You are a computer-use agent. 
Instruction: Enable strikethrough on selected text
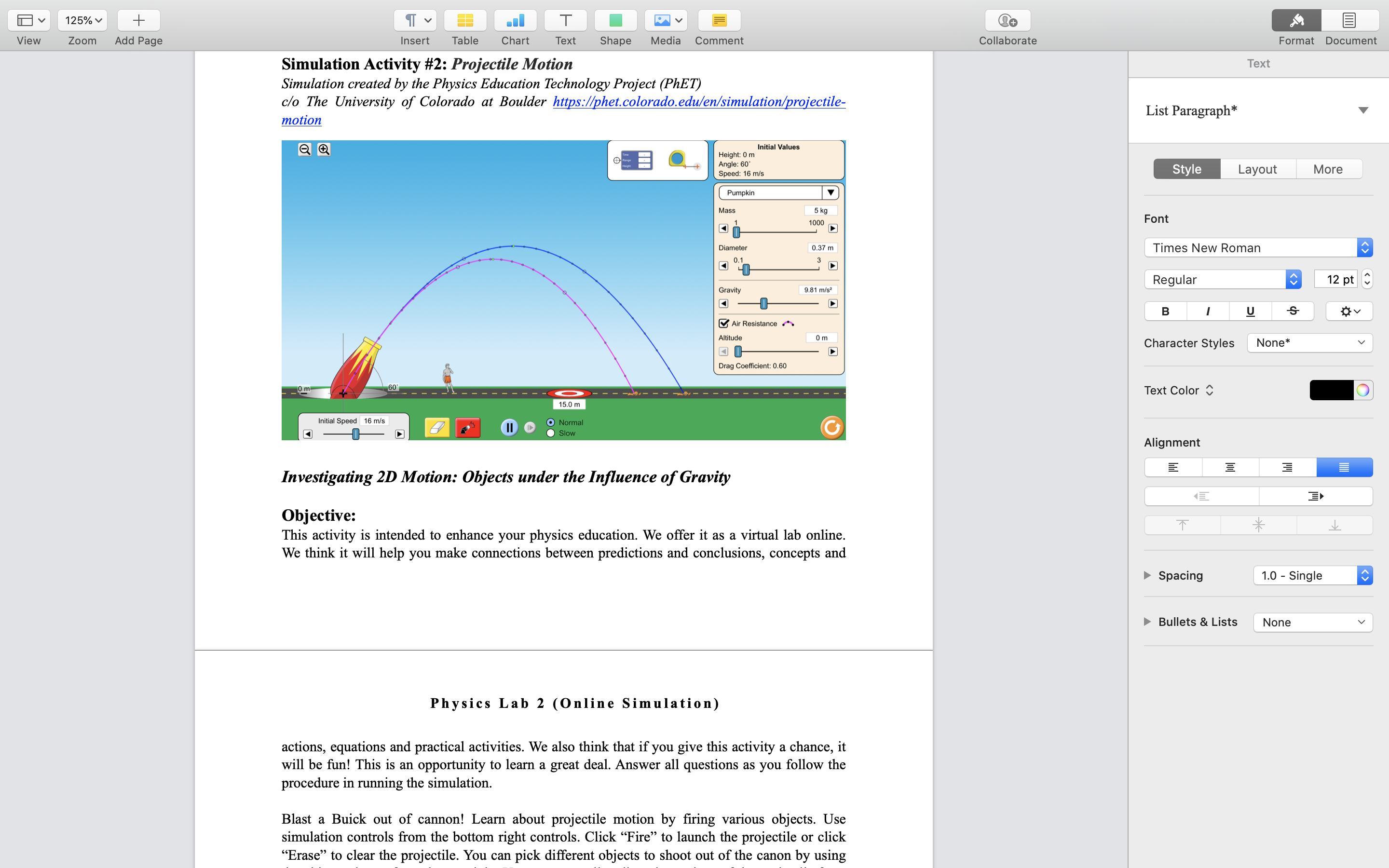point(1293,311)
